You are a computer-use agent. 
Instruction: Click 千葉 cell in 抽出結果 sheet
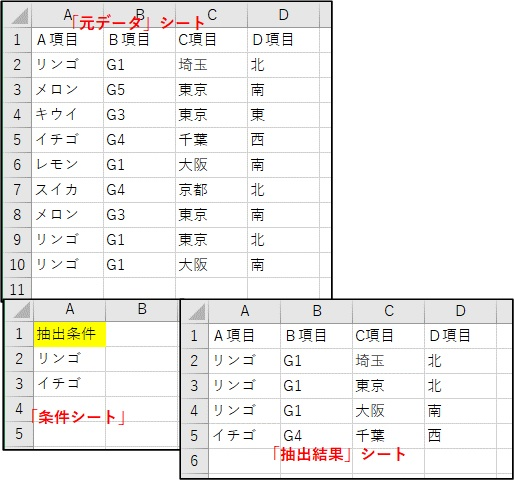[389, 436]
